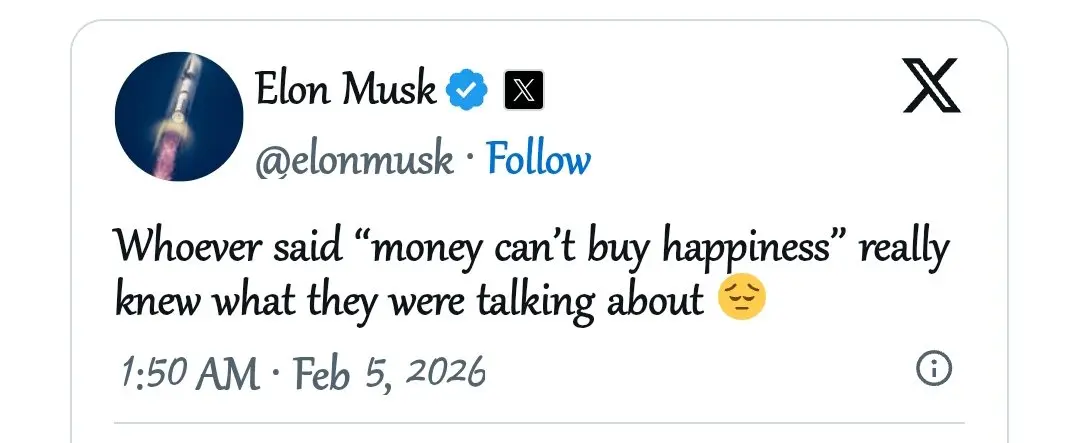1080x443 pixels.
Task: Open the Twitter info circle icon
Action: [934, 370]
